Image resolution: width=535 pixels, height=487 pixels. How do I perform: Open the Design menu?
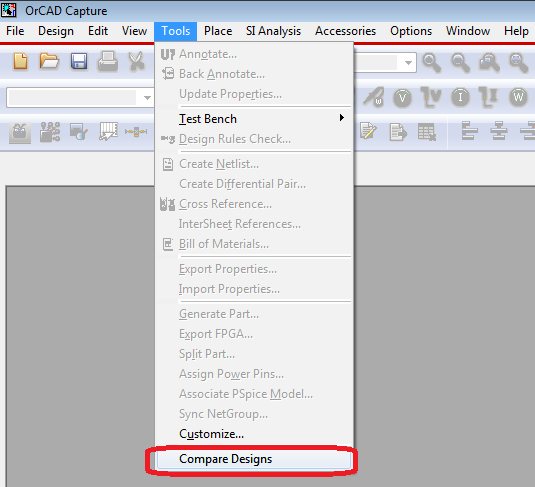coord(56,31)
